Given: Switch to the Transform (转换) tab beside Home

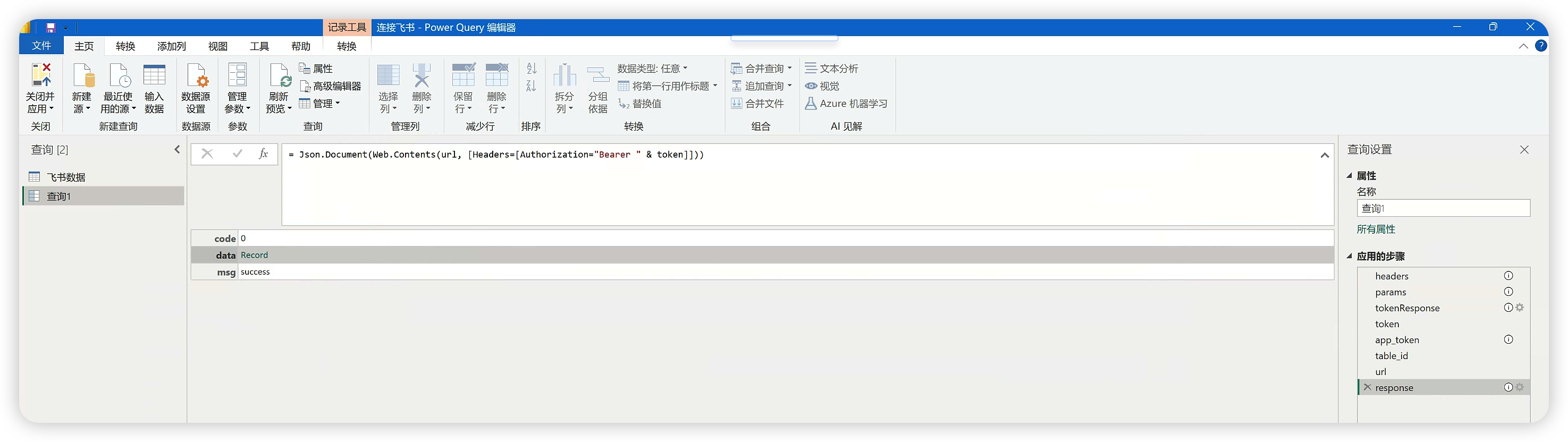Looking at the screenshot, I should coord(125,46).
